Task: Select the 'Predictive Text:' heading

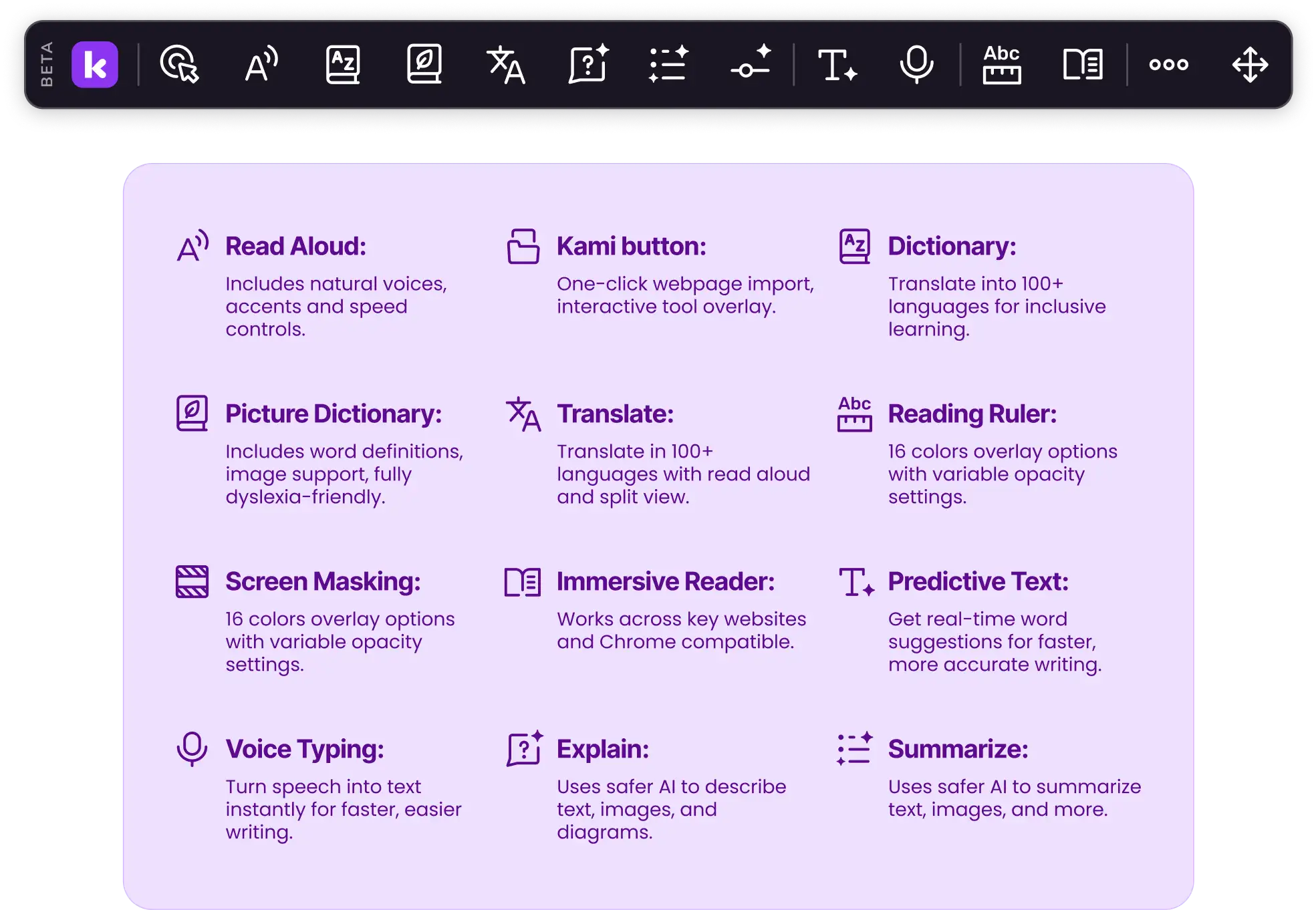Action: coord(978,581)
